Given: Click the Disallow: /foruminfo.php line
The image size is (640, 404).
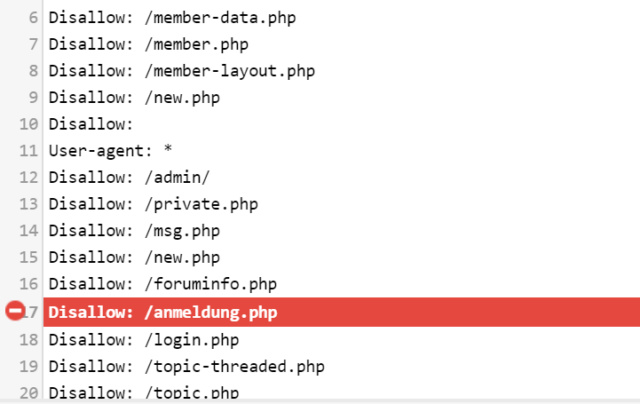Looking at the screenshot, I should point(163,284).
